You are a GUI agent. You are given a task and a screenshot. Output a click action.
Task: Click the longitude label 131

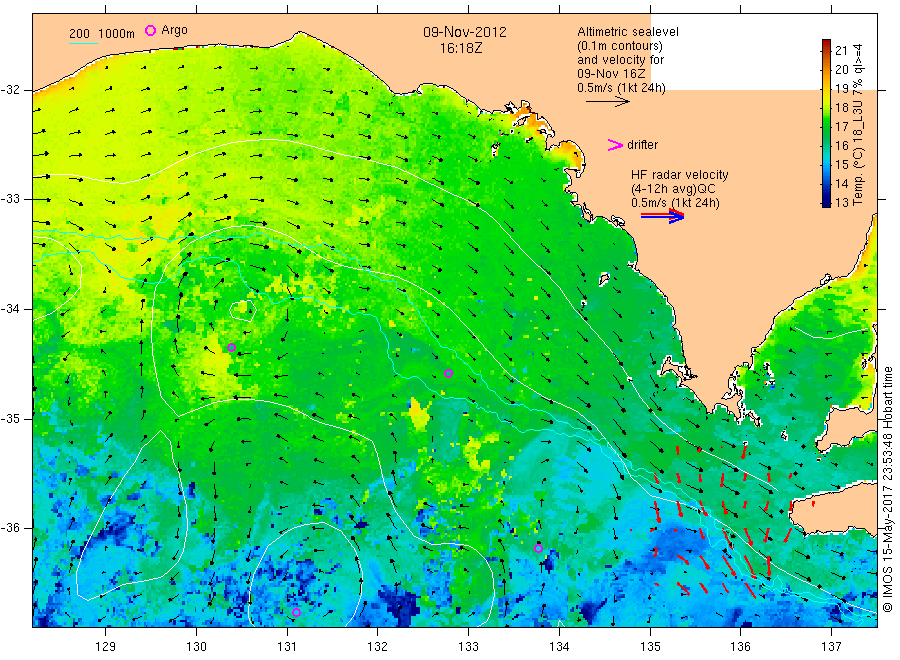pos(287,647)
